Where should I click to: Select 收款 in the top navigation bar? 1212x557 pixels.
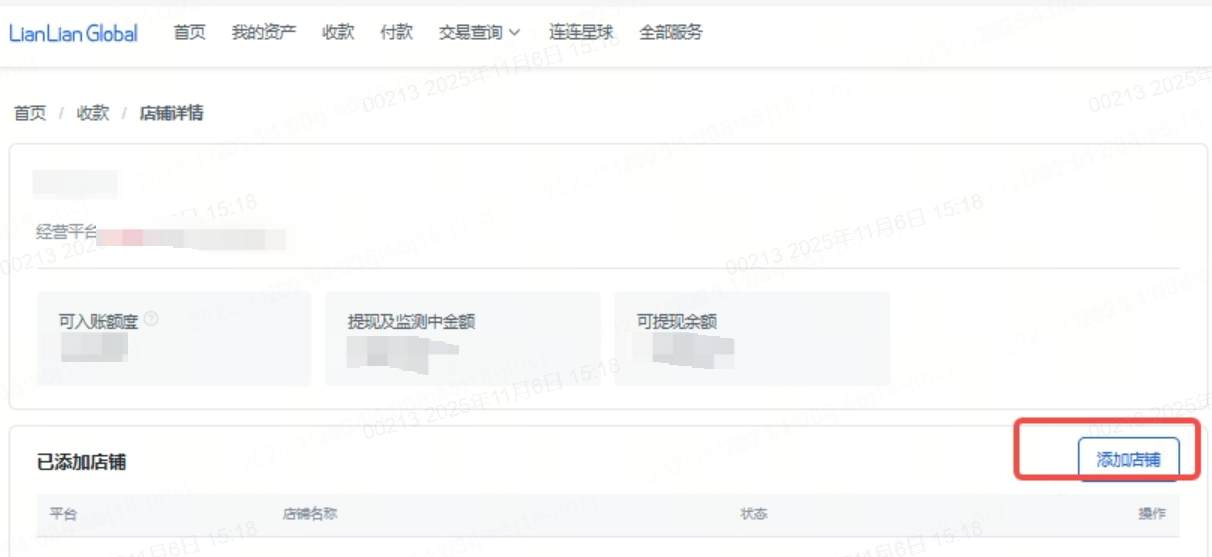pos(338,32)
